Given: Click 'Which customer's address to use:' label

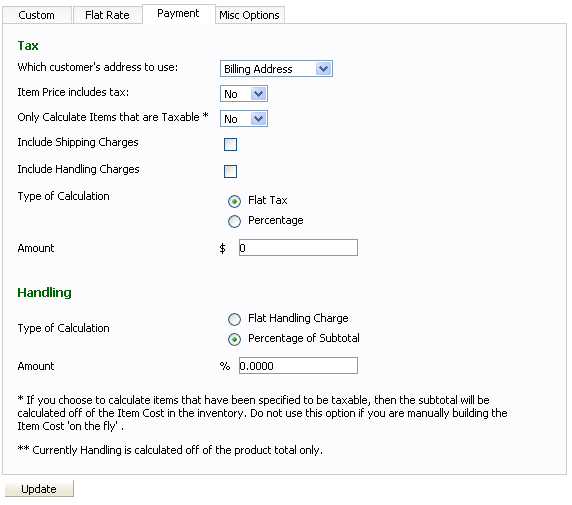Looking at the screenshot, I should tap(98, 67).
